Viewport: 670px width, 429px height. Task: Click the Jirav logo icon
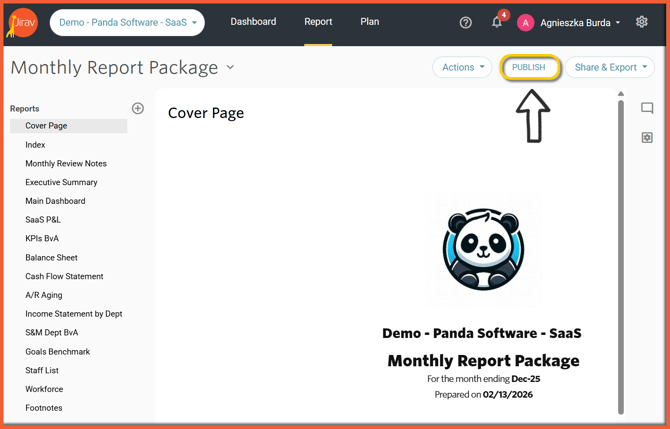(22, 22)
